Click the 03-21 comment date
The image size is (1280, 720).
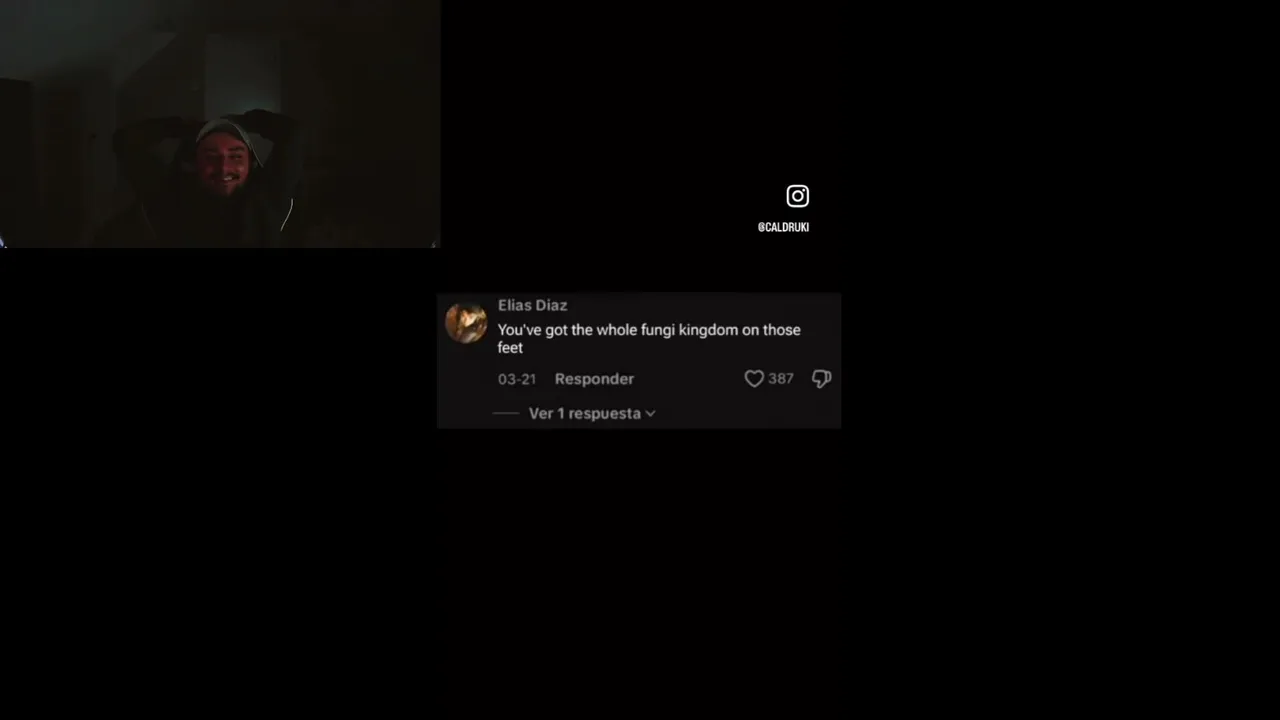point(517,379)
